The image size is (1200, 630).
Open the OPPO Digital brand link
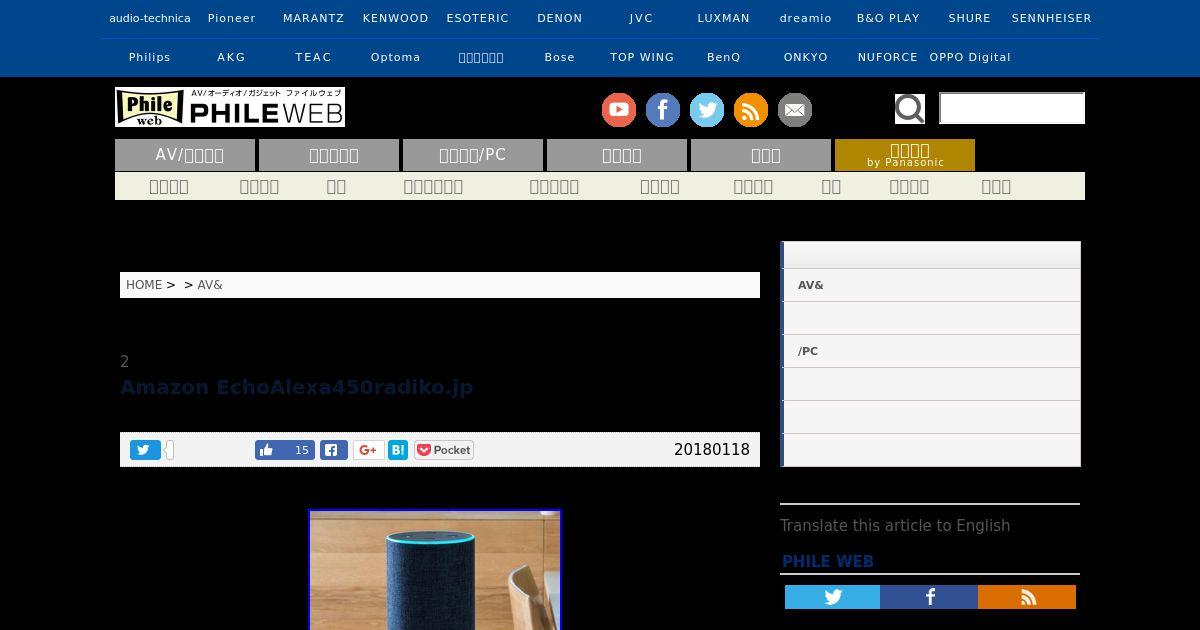click(970, 57)
